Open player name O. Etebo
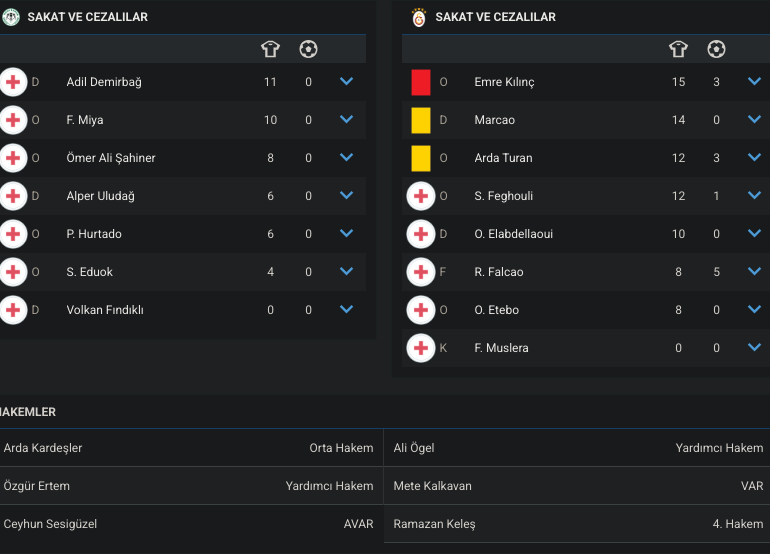 pyautogui.click(x=496, y=310)
